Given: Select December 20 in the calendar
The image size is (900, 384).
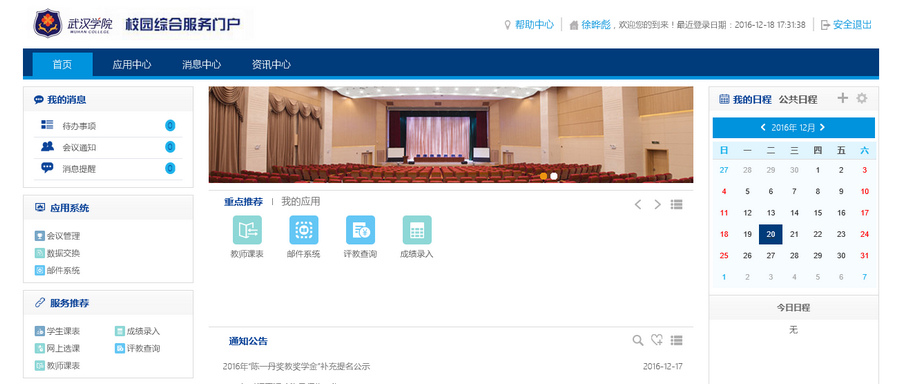Looking at the screenshot, I should [x=771, y=234].
